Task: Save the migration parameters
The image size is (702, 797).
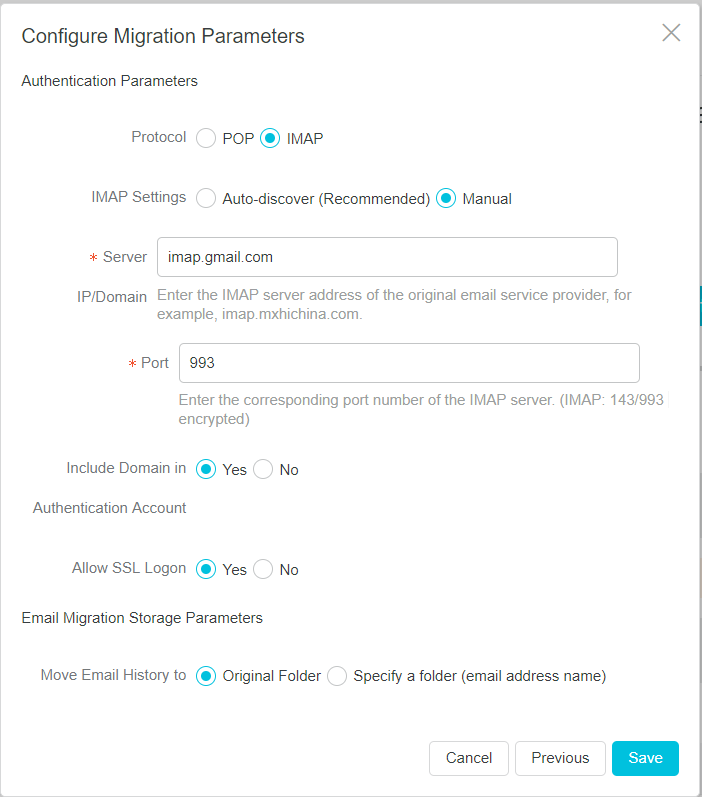Action: [x=645, y=758]
